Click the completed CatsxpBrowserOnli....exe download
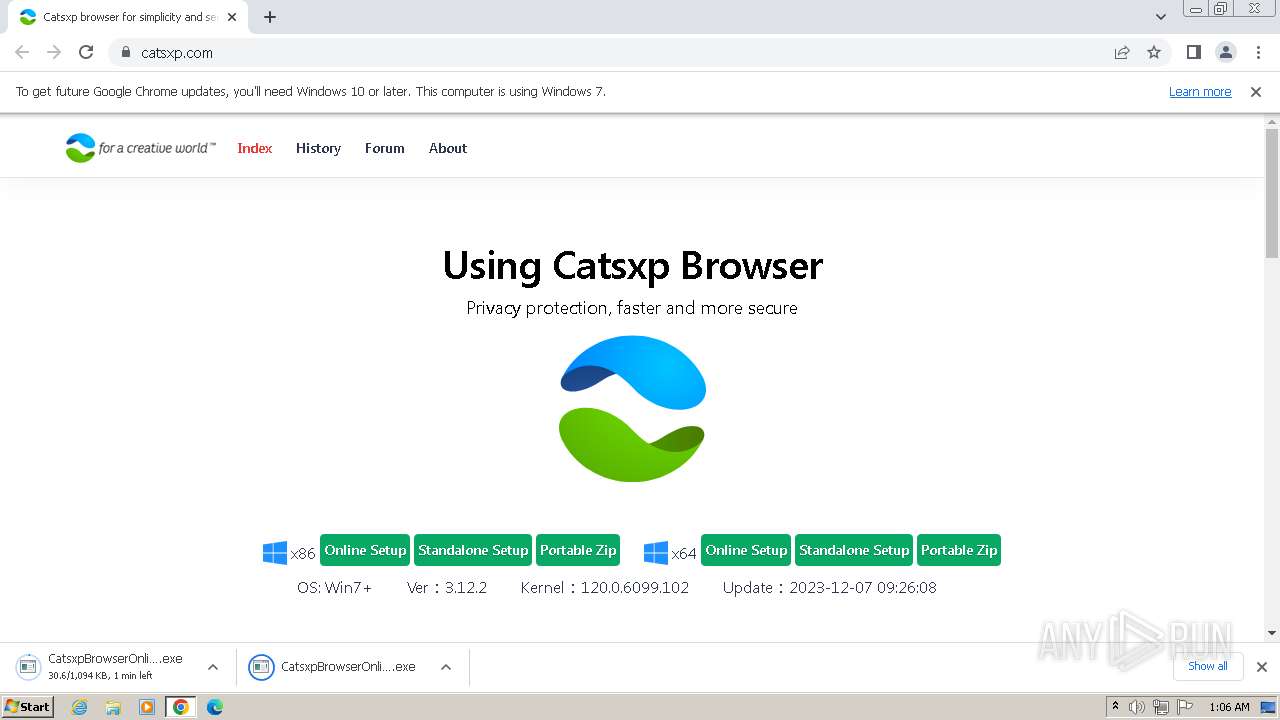The image size is (1280, 720). coord(335,667)
